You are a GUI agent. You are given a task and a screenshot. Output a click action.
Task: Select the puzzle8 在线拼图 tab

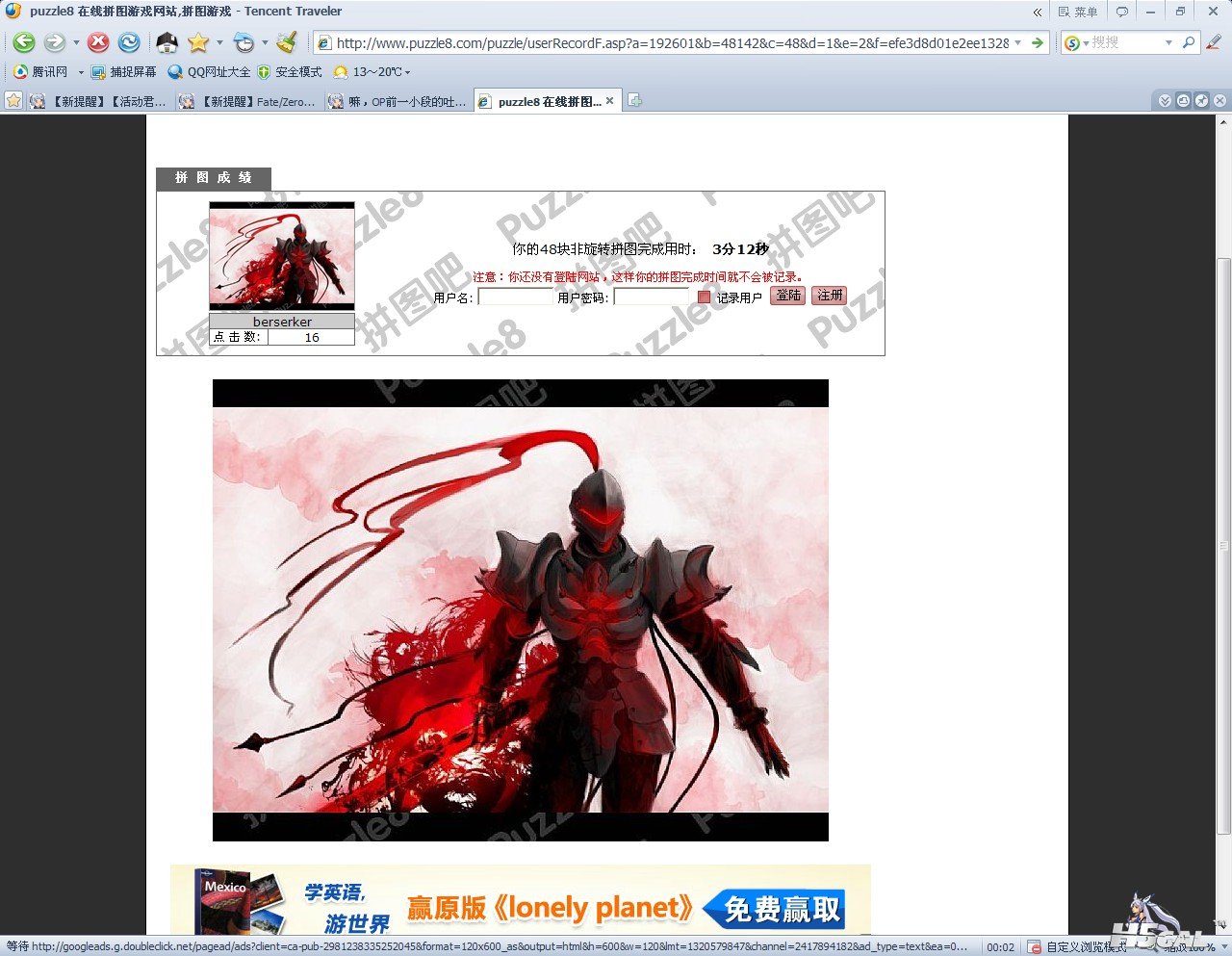(547, 101)
